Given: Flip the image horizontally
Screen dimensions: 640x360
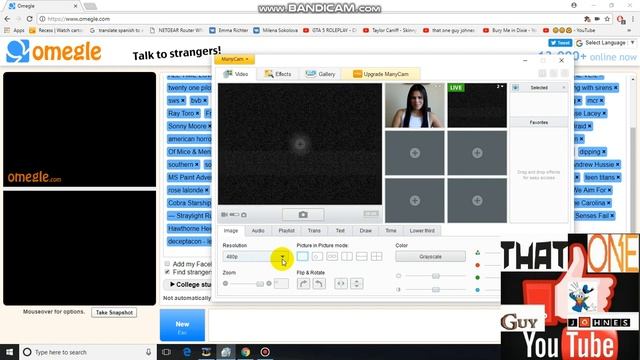Looking at the screenshot, I should (x=341, y=283).
